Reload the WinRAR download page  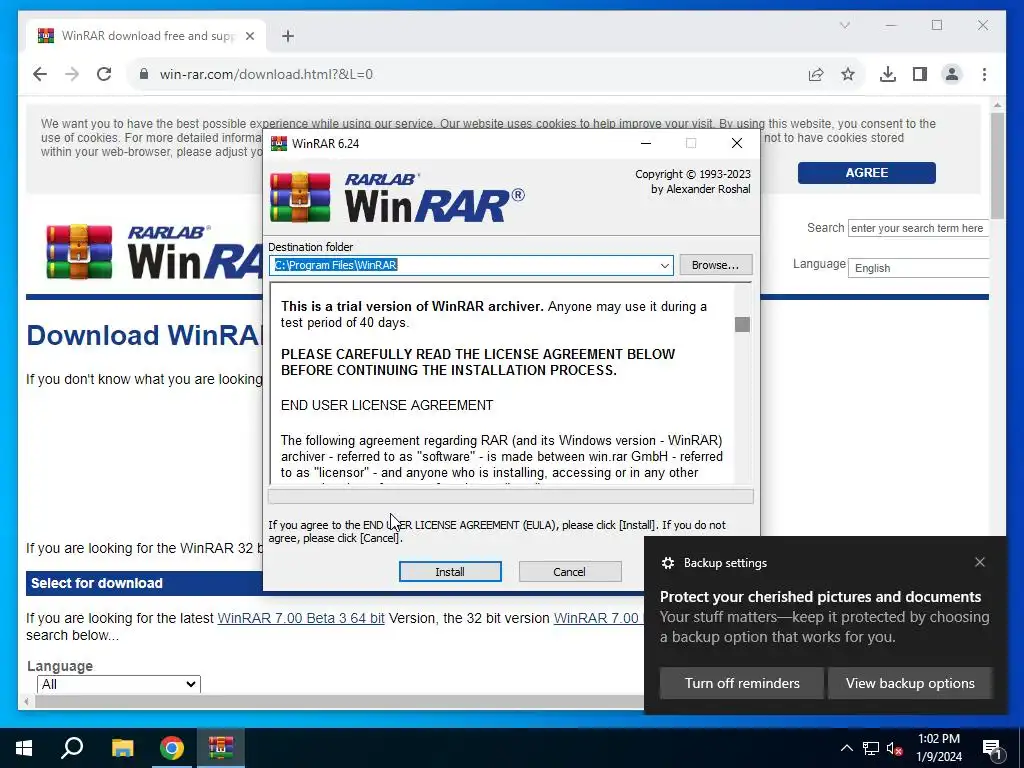tap(104, 74)
